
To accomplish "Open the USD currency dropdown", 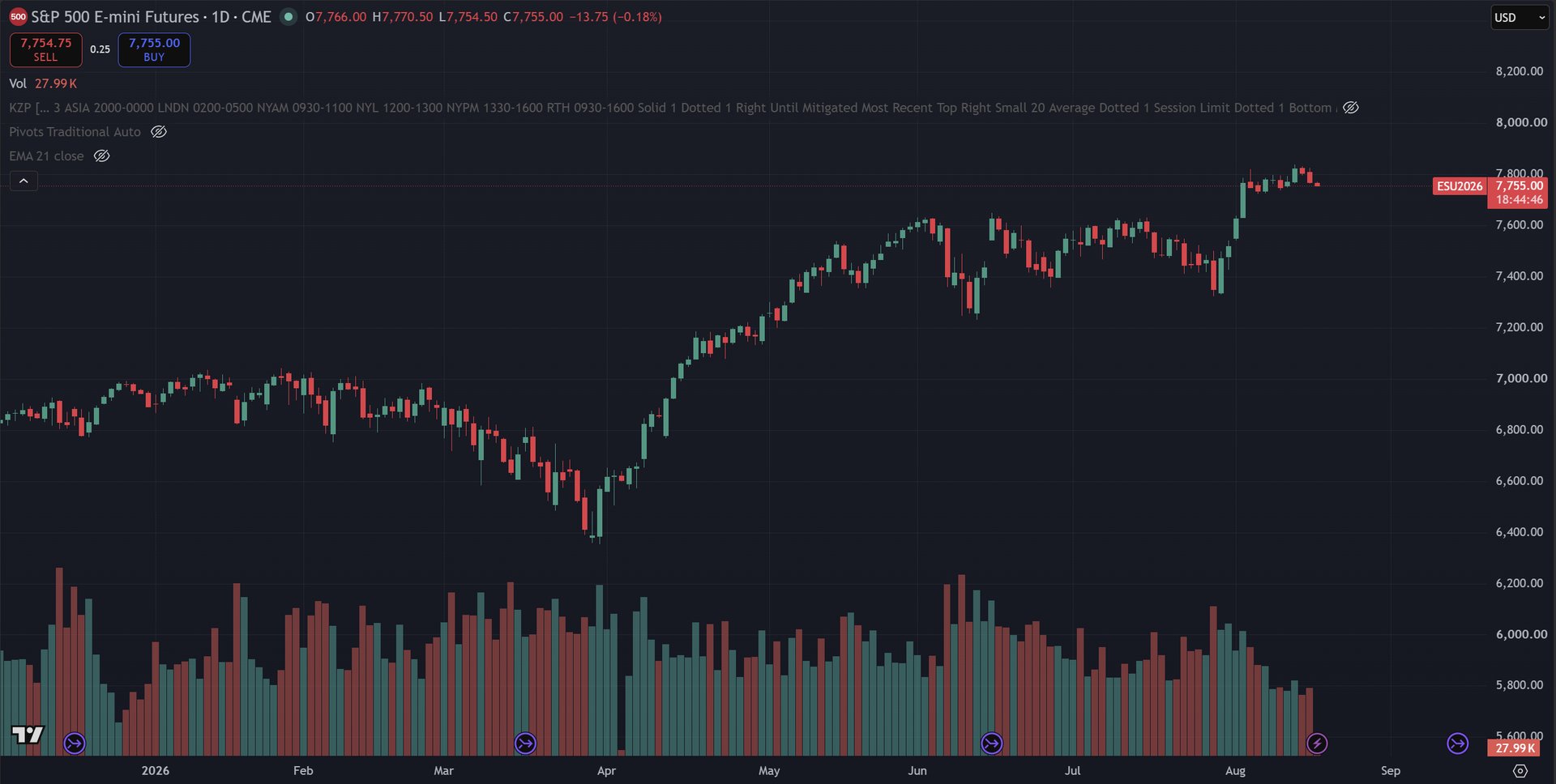I will tap(1520, 17).
